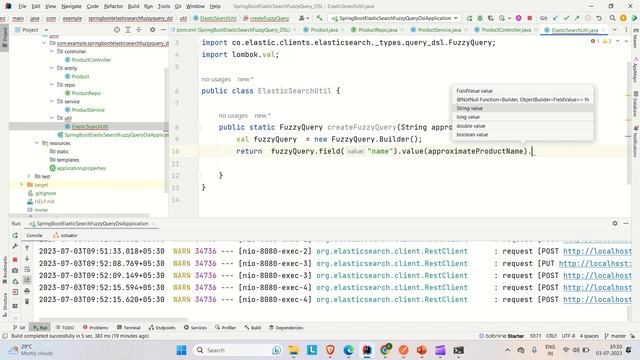Screen dimensions: 640x360
Task: Click the Debug bug icon in main toolbar
Action: tap(480, 18)
